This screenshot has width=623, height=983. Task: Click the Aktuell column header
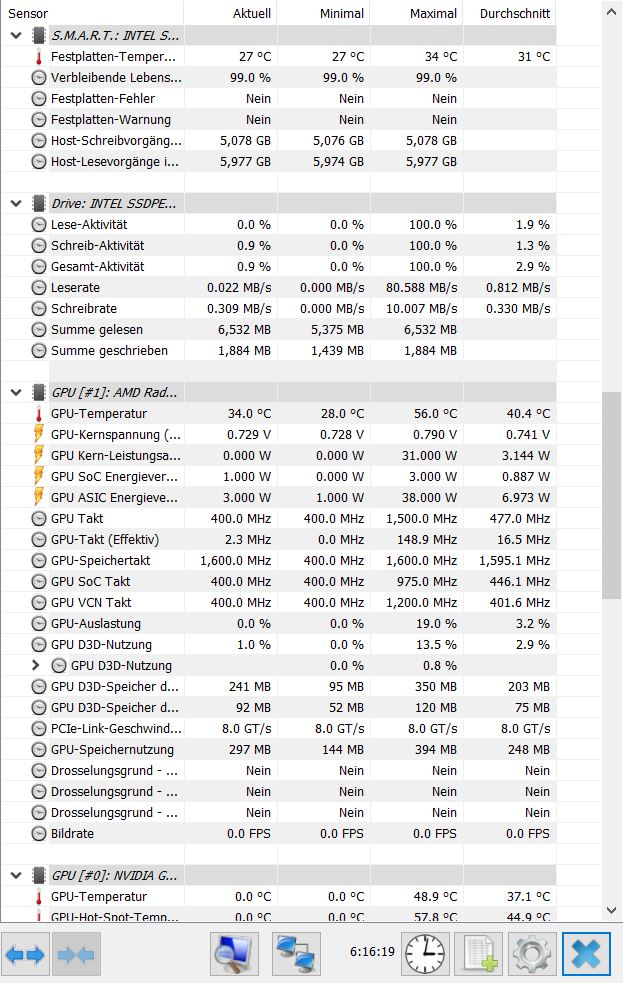pyautogui.click(x=231, y=13)
